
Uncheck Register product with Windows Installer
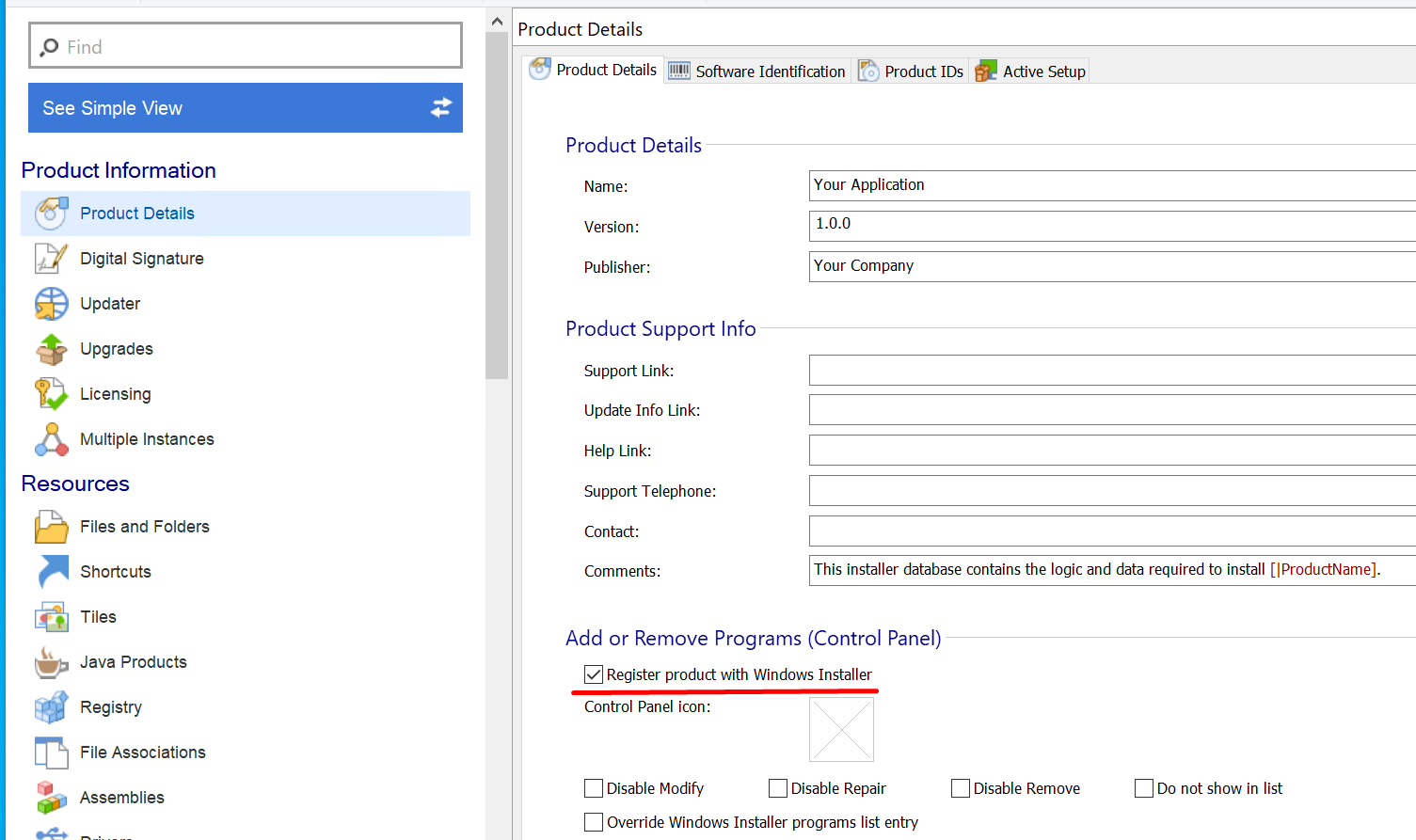pos(594,674)
